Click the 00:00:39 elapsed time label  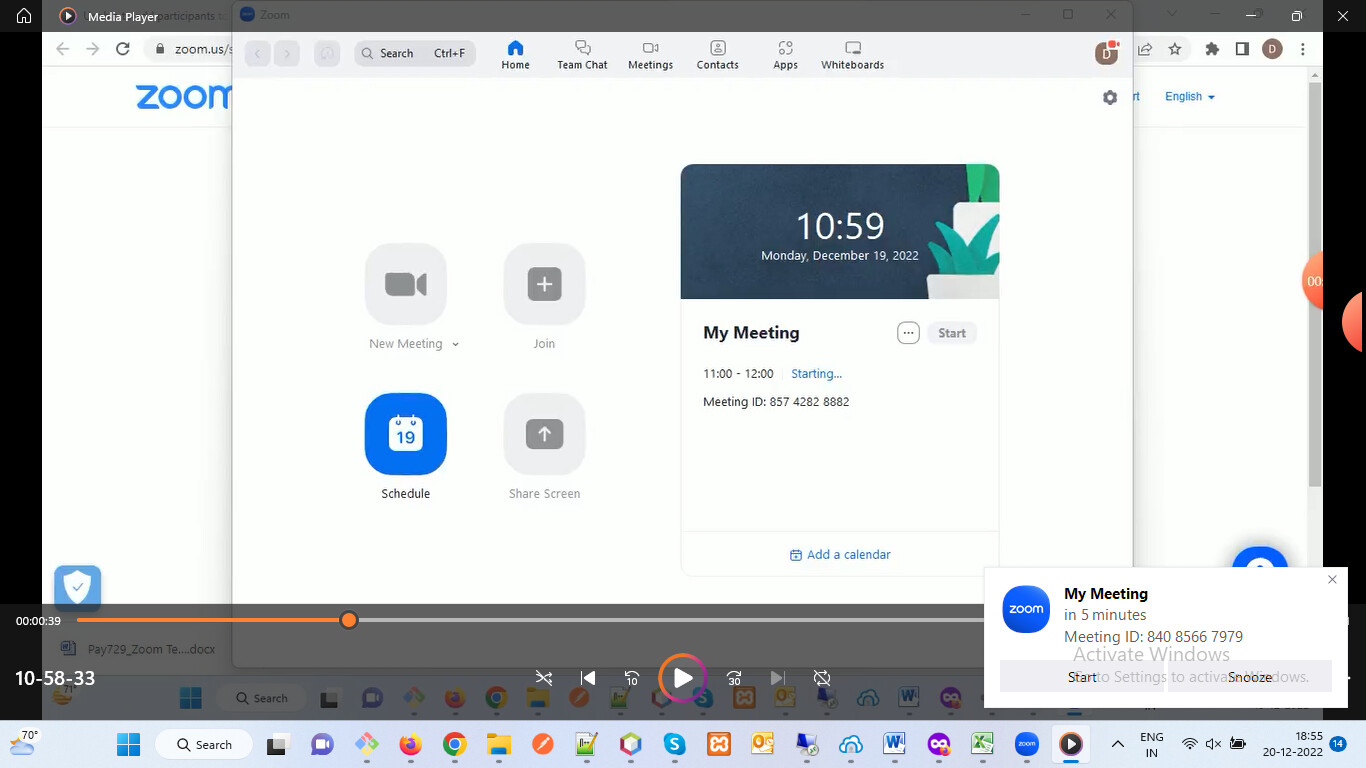click(x=38, y=621)
